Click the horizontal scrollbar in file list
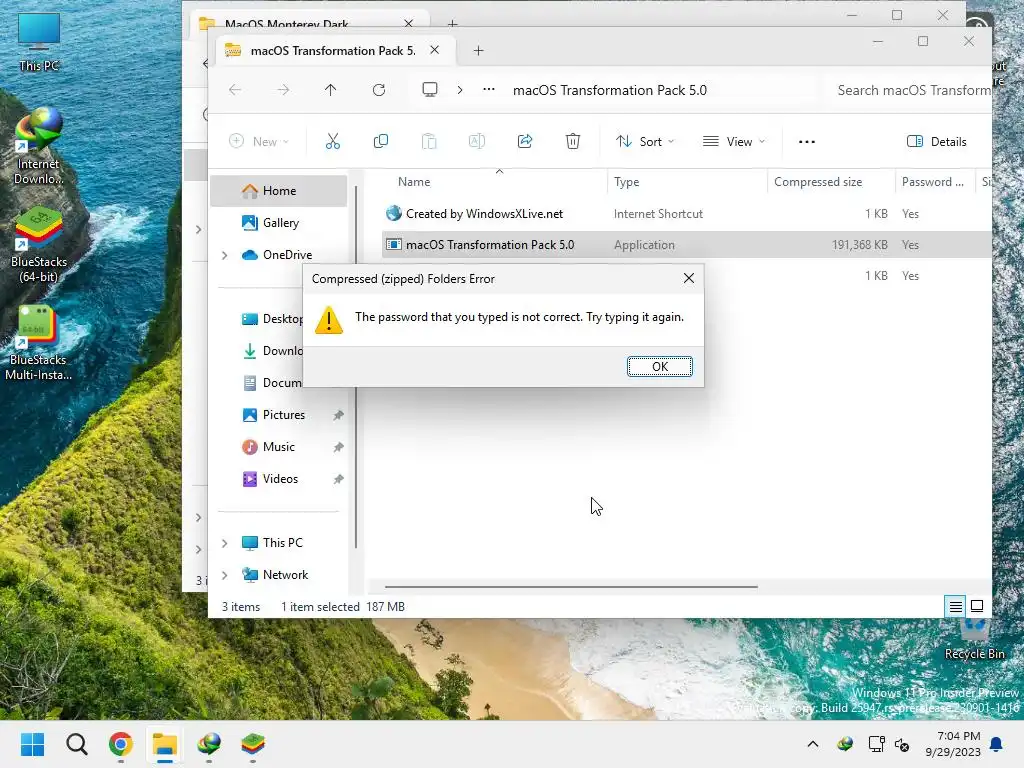The width and height of the screenshot is (1024, 768). pyautogui.click(x=571, y=586)
